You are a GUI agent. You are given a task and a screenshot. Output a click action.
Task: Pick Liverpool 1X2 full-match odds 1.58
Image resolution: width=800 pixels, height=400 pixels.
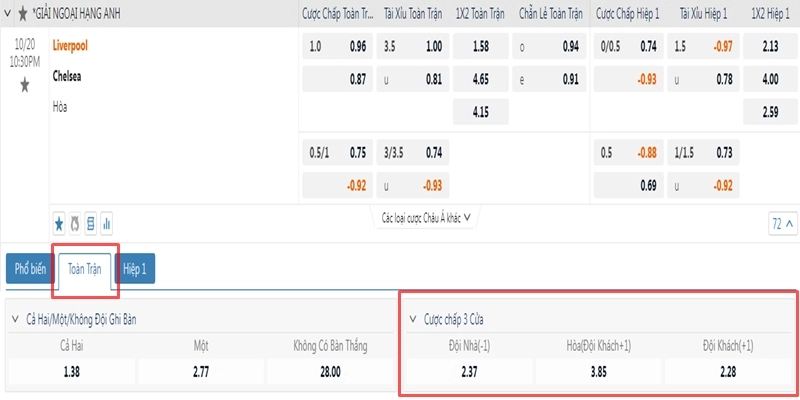(x=481, y=46)
